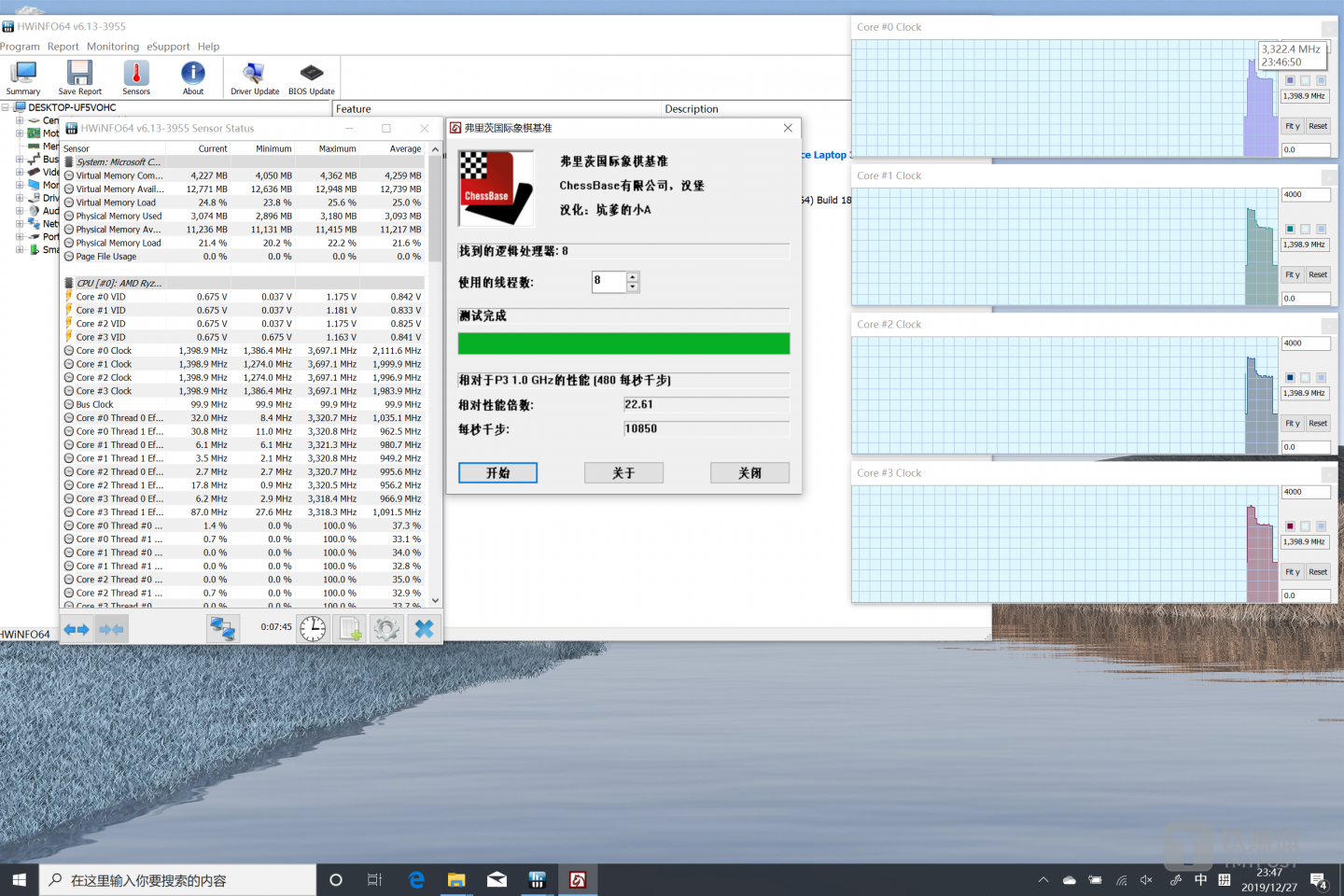Click the 开始 start button
The image size is (1344, 896).
(497, 473)
